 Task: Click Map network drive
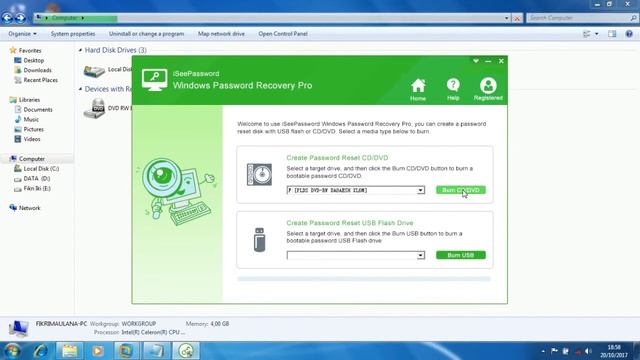click(x=221, y=34)
